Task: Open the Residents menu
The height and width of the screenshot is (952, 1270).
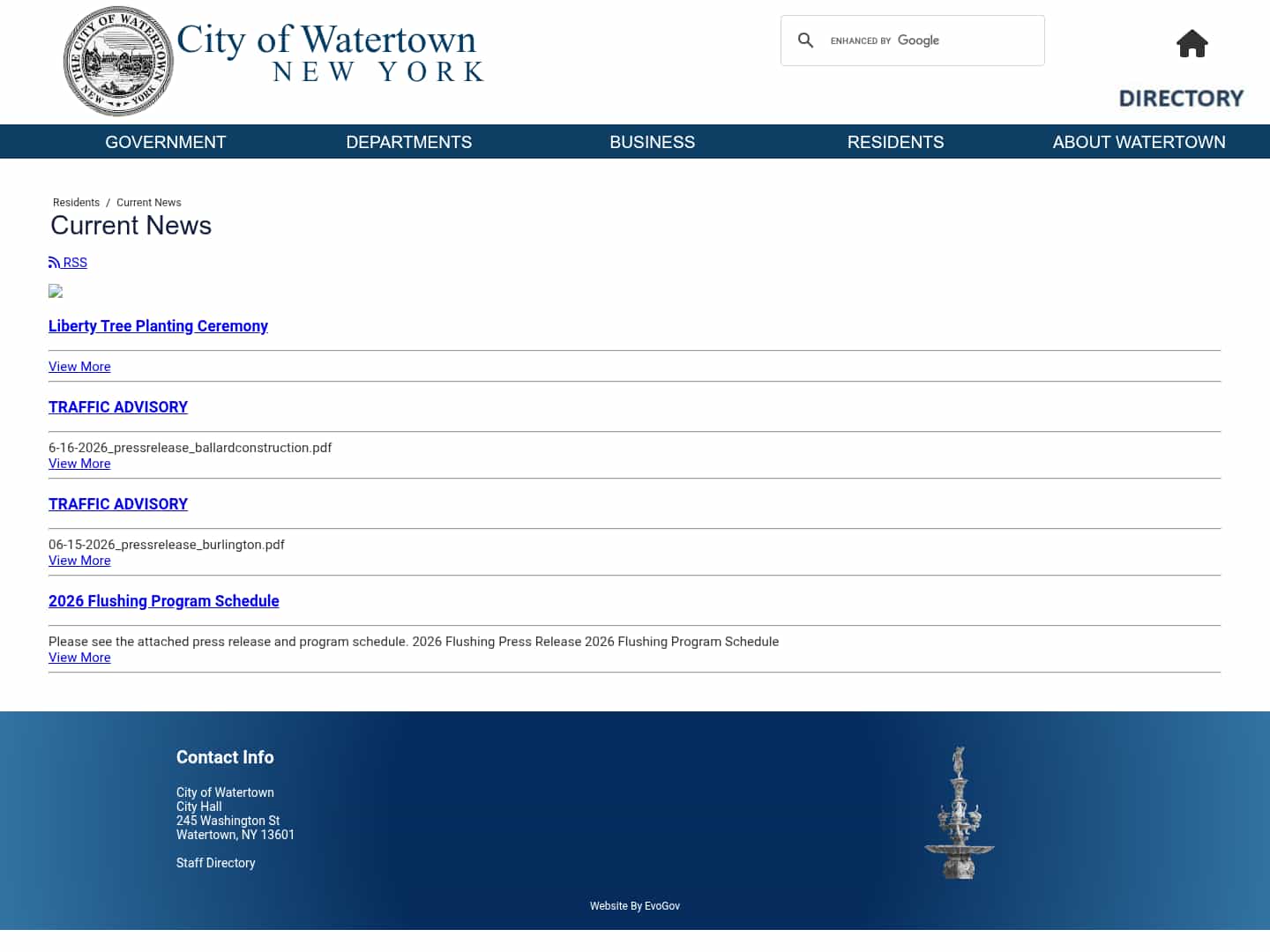Action: (x=896, y=142)
